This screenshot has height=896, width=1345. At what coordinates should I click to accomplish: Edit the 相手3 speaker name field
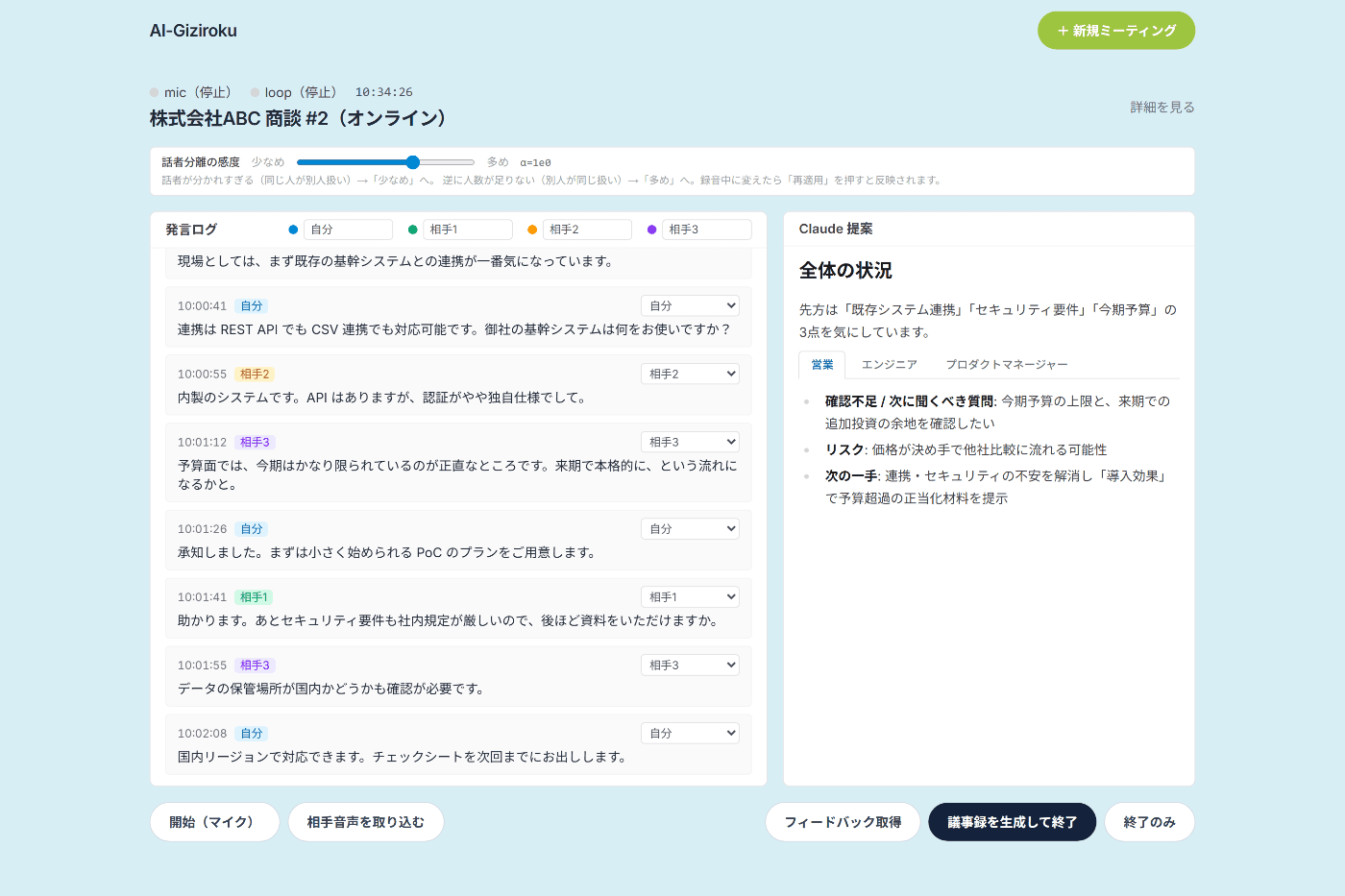click(x=707, y=230)
